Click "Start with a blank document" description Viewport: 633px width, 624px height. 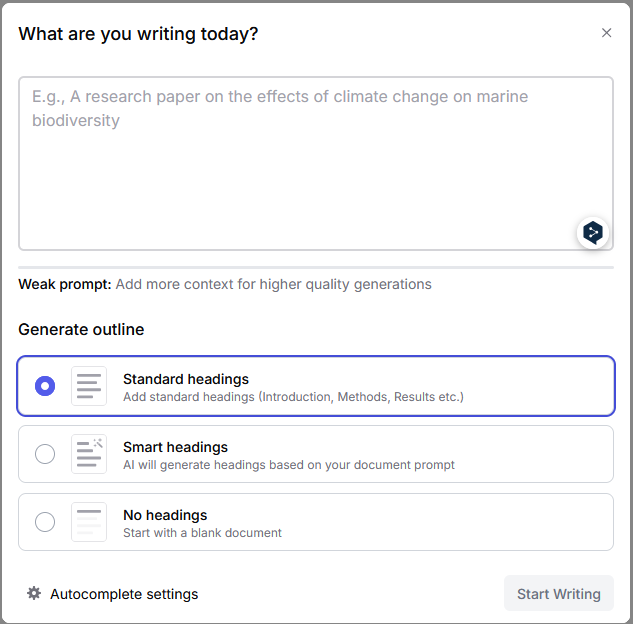coord(202,533)
